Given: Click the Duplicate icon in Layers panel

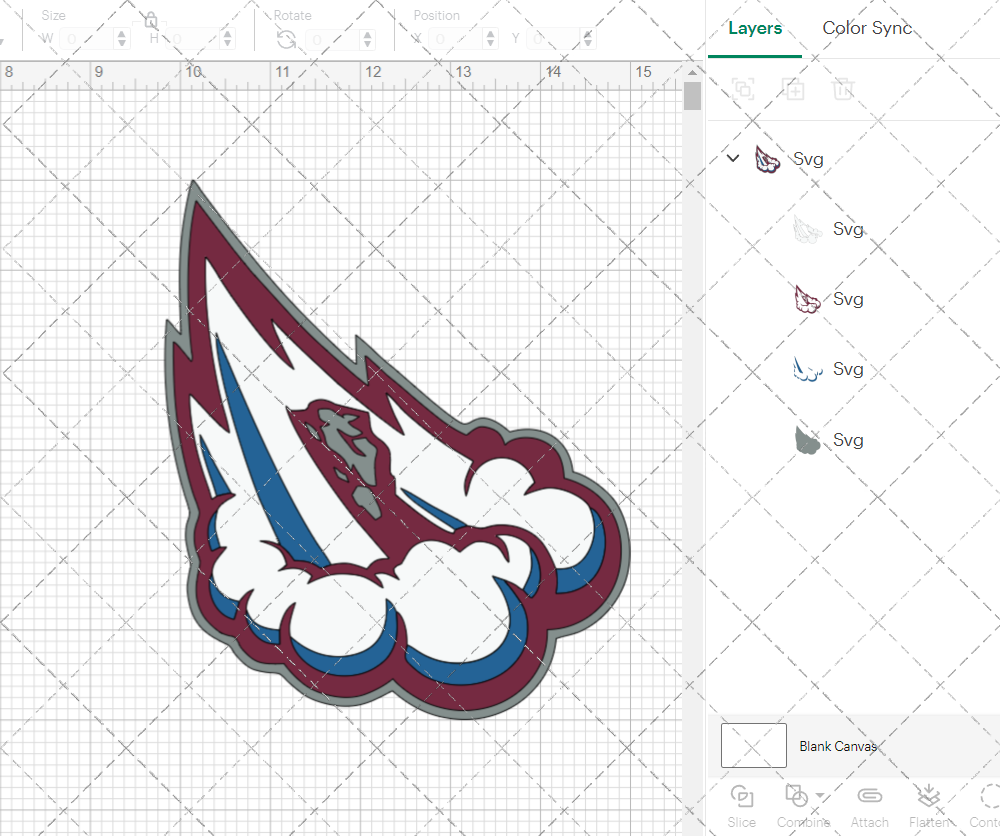Looking at the screenshot, I should pos(793,89).
